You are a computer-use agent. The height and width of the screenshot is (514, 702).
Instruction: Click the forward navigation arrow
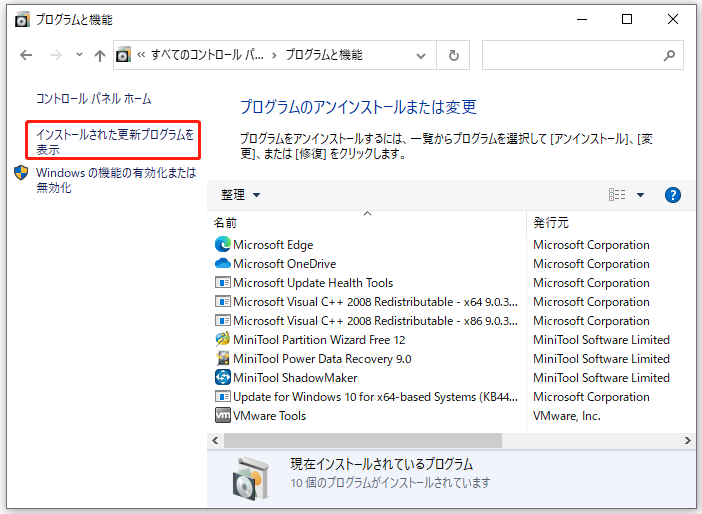pos(56,55)
